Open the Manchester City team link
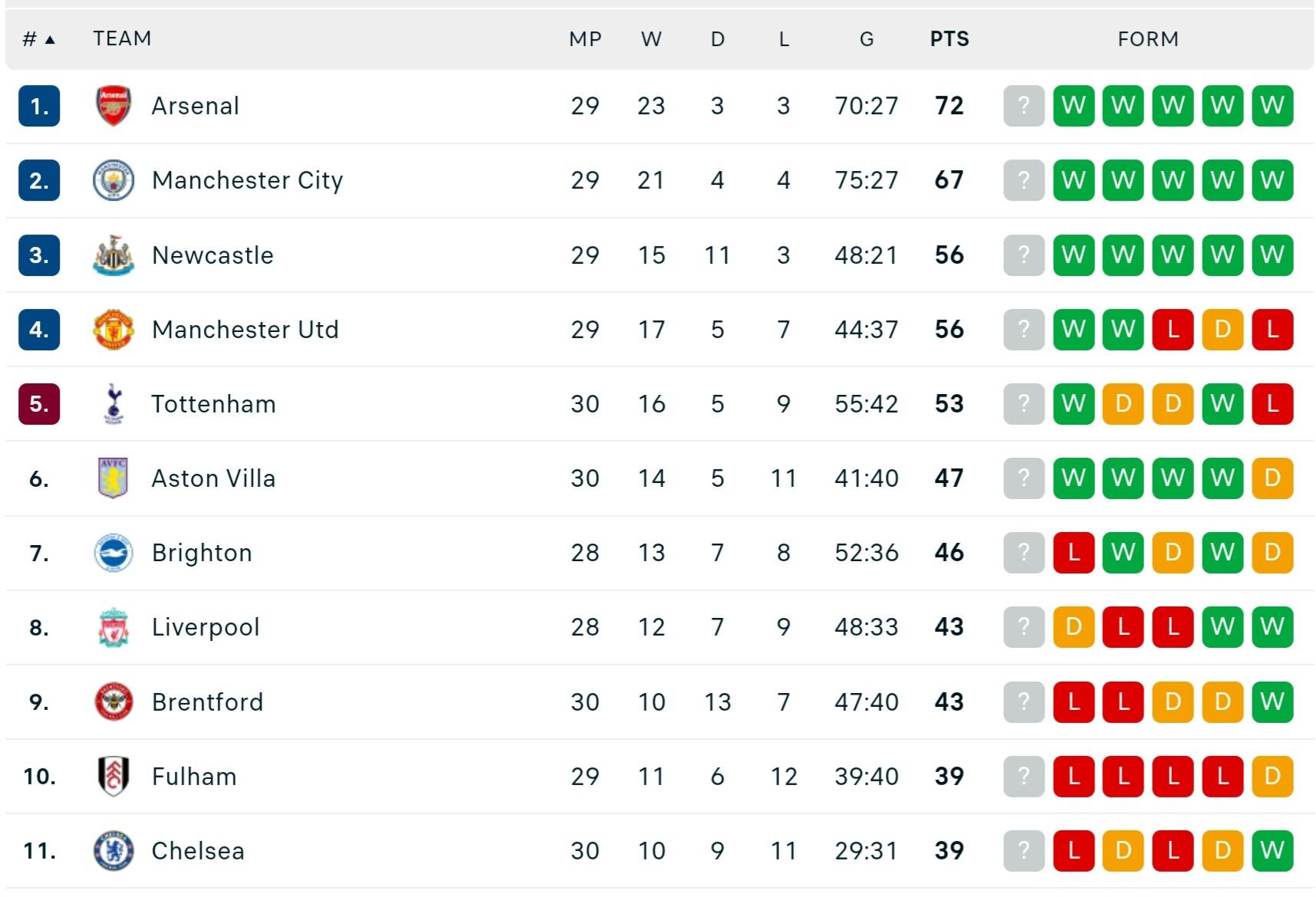This screenshot has width=1316, height=897. point(248,180)
